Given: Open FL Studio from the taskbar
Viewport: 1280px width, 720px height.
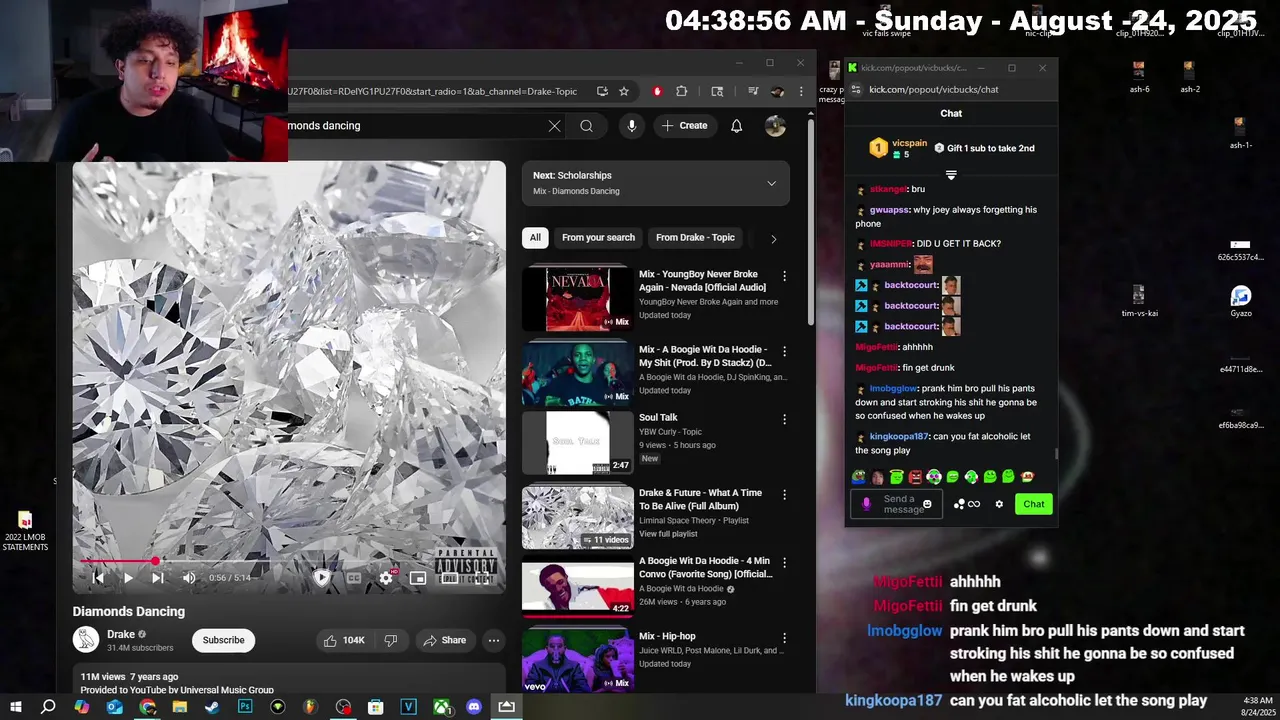Looking at the screenshot, I should pos(310,707).
